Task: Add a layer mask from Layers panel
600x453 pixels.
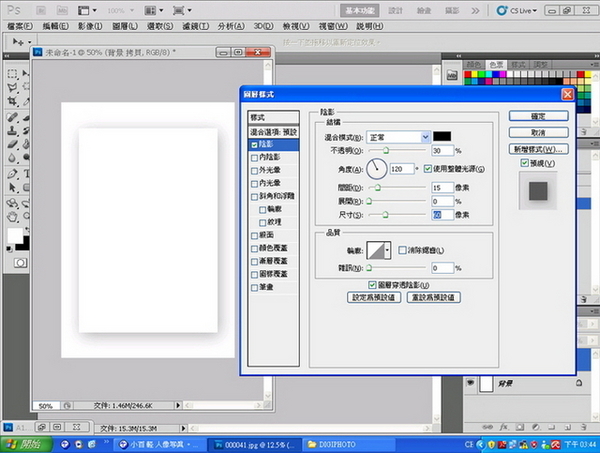Action: tap(520, 427)
